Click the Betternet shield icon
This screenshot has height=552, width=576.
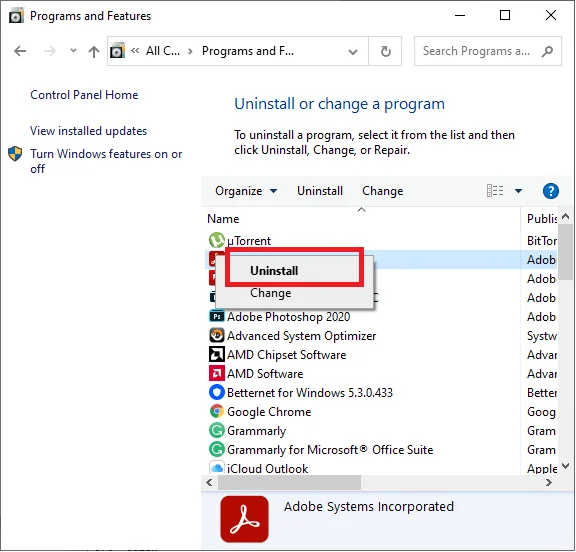(216, 392)
